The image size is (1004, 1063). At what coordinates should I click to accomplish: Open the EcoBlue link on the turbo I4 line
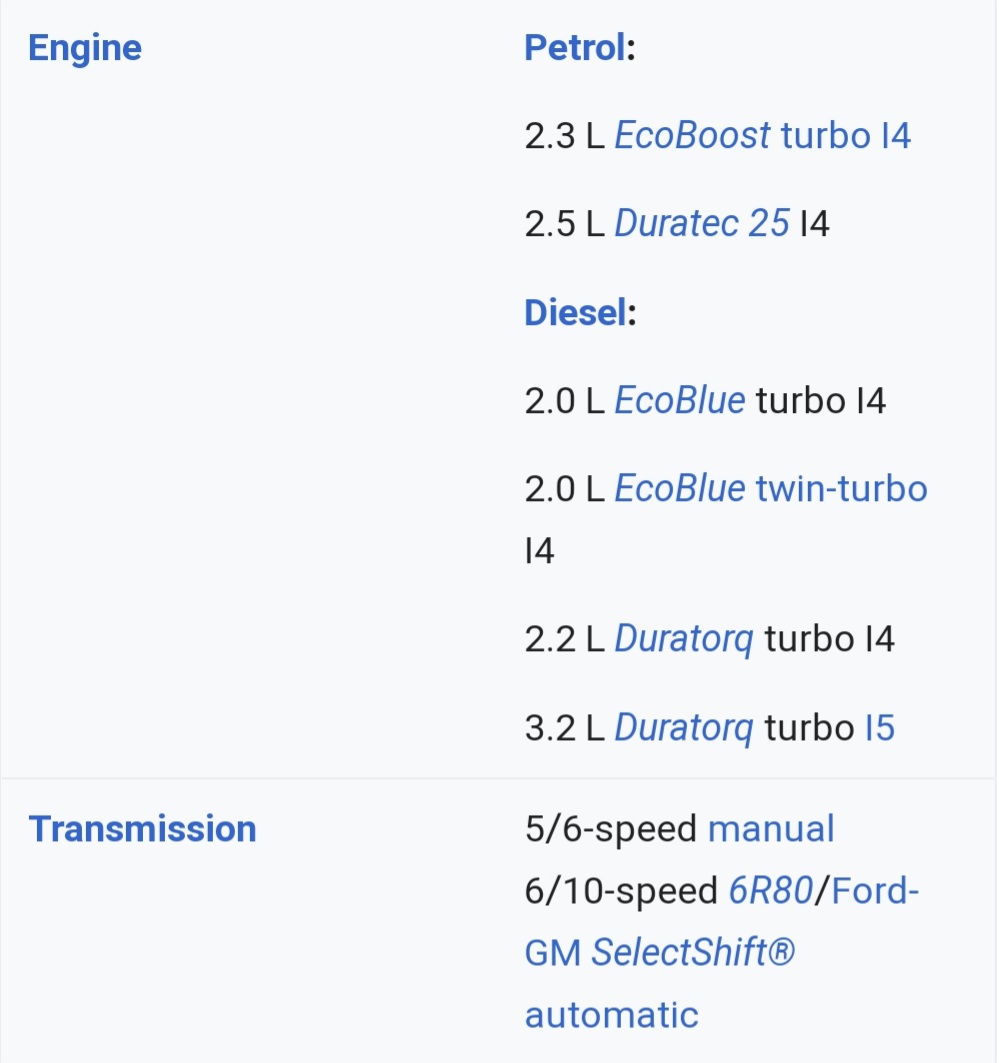coord(679,400)
